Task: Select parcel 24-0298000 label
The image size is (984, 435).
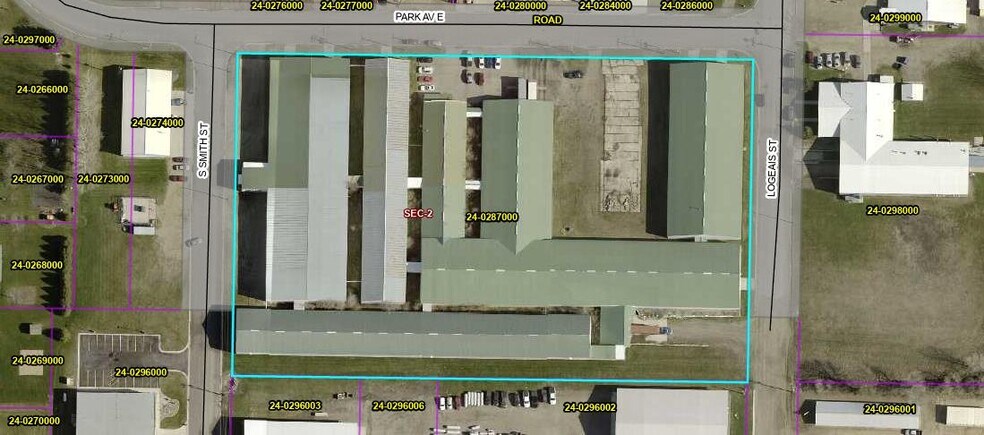Action: click(x=892, y=211)
